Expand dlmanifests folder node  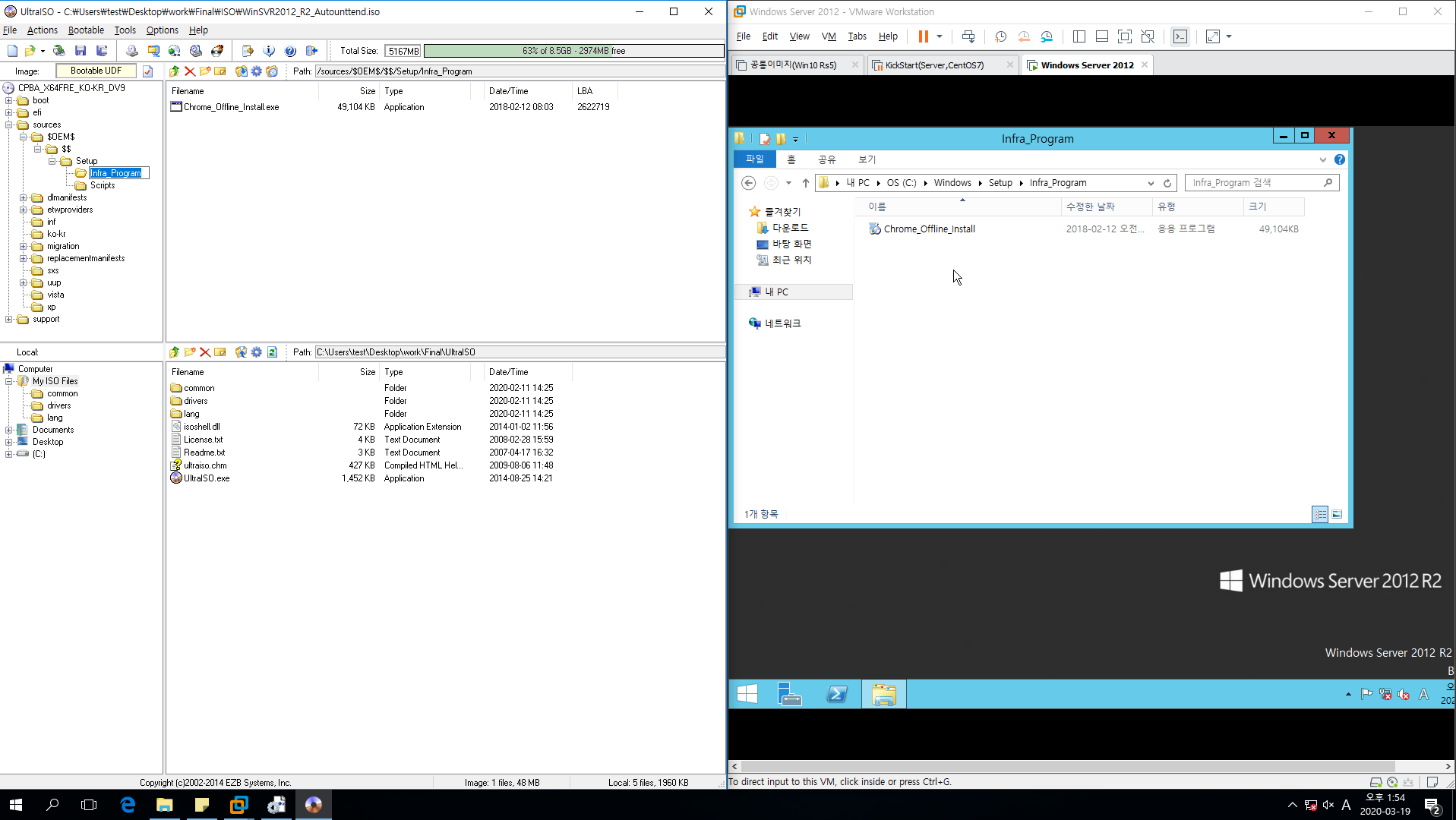click(23, 197)
